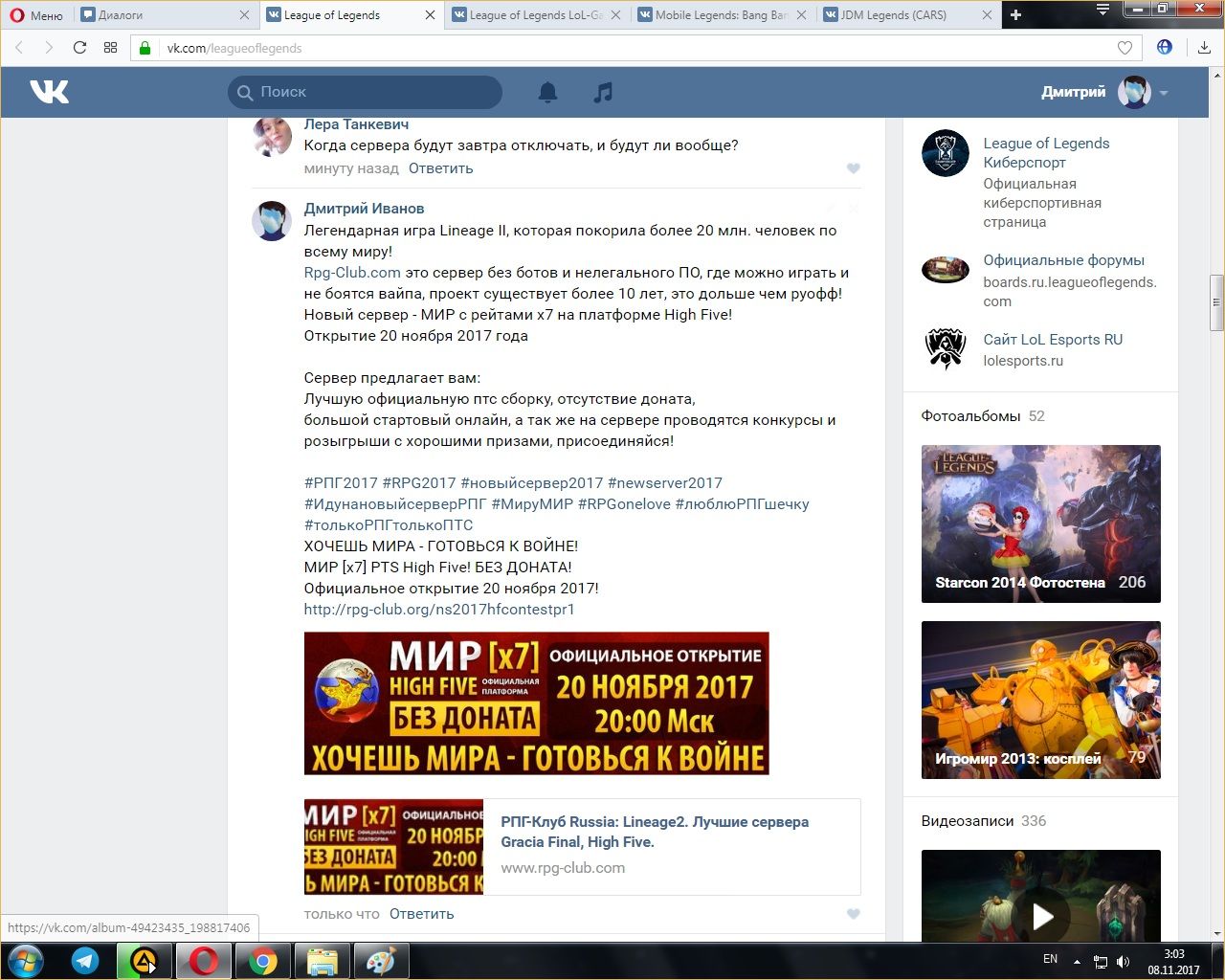Image resolution: width=1225 pixels, height=980 pixels.
Task: Open the Rpg-Club.com link in the comment
Action: 352,273
